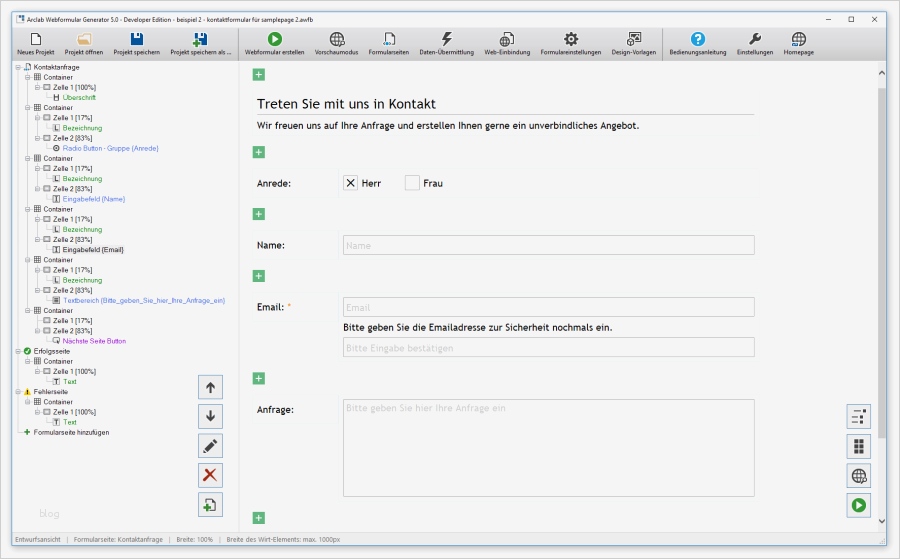The height and width of the screenshot is (559, 900).
Task: Click Formularseite hinzufügen
Action: 71,432
